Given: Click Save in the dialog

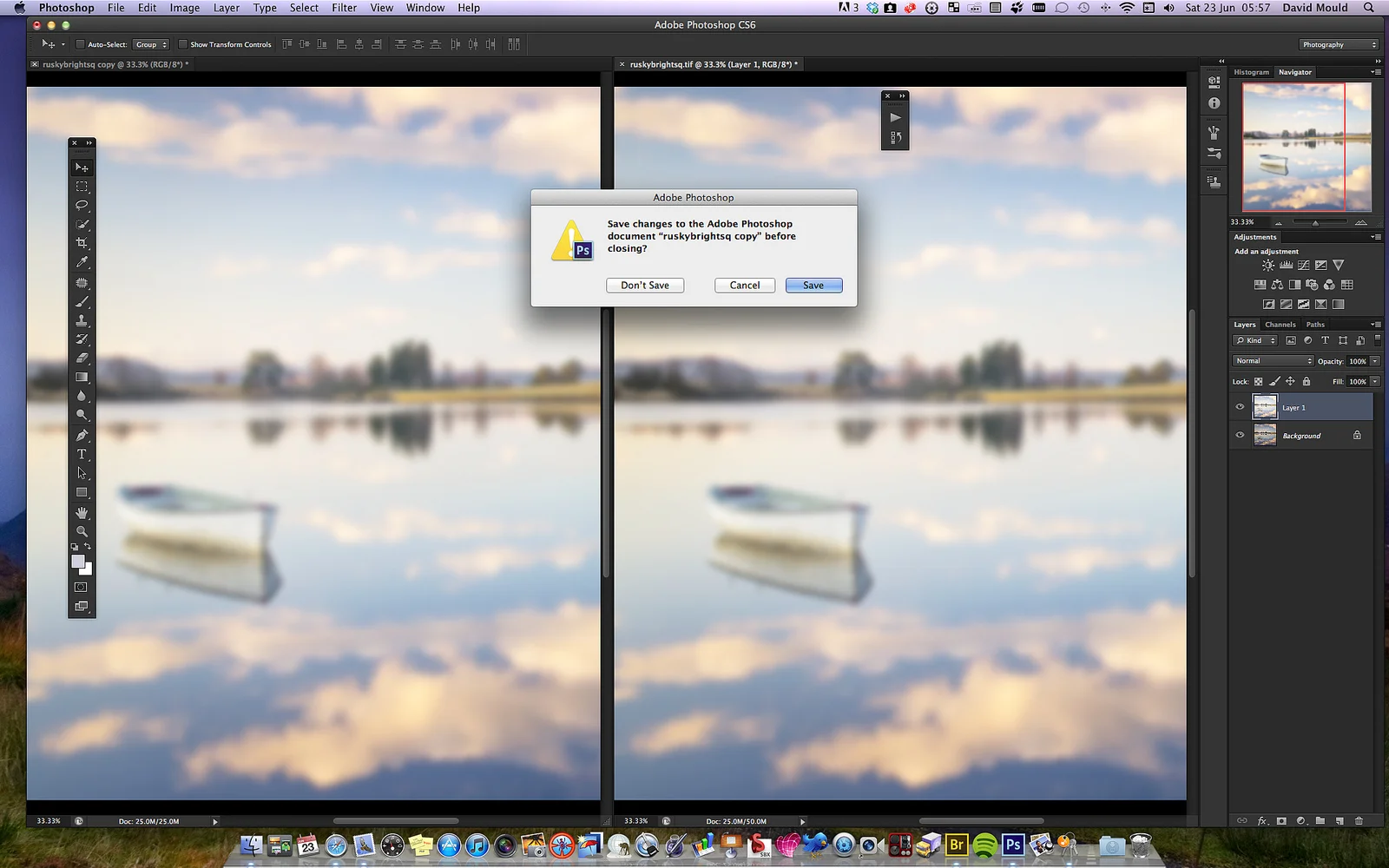Looking at the screenshot, I should [813, 285].
